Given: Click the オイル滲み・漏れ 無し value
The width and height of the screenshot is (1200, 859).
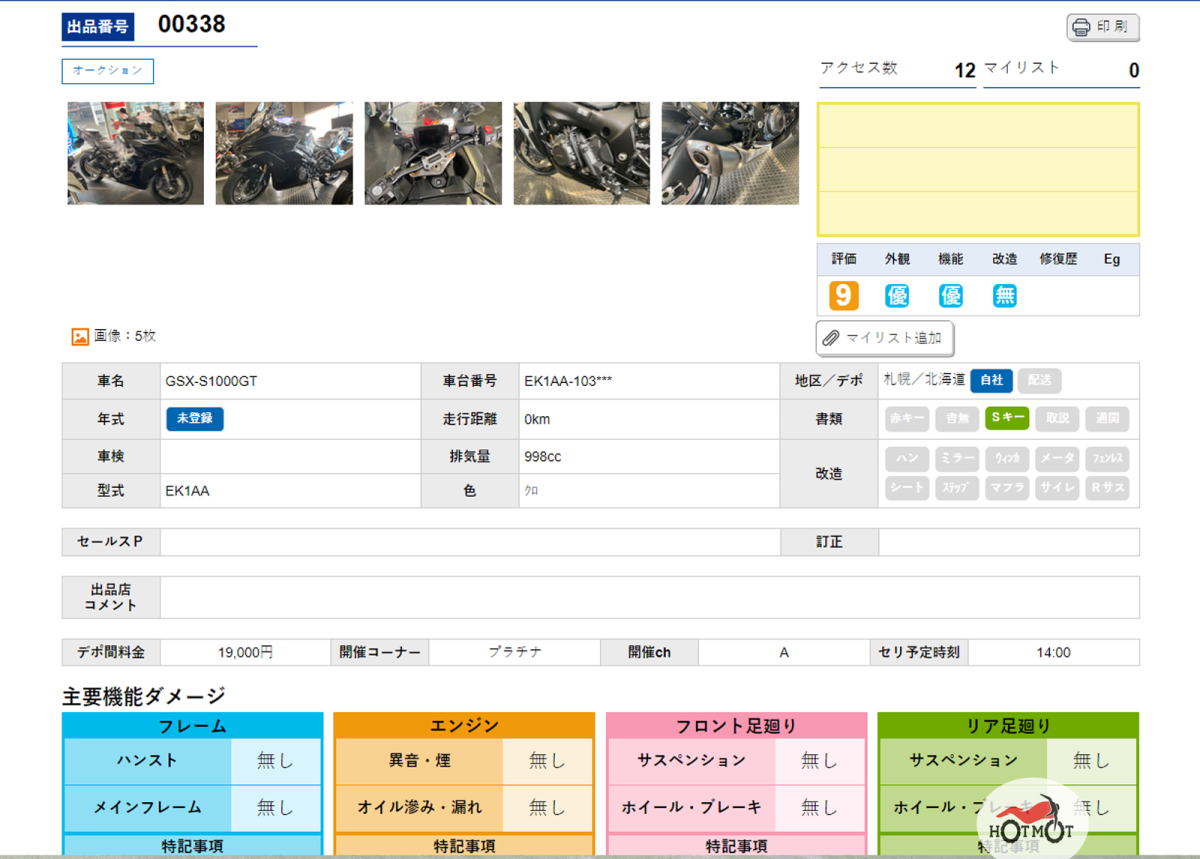Looking at the screenshot, I should point(547,808).
